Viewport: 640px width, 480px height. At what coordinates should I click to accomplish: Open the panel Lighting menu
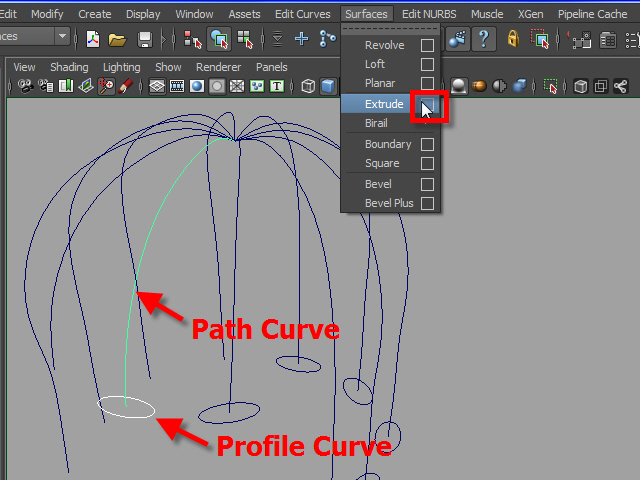tap(122, 67)
